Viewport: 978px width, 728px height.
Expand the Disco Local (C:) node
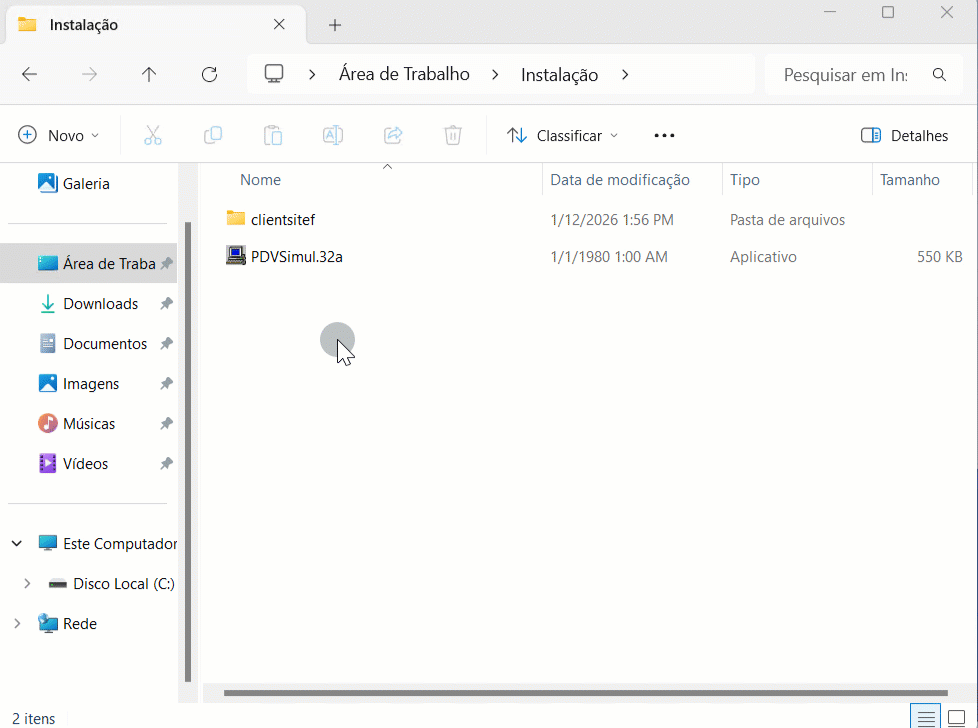click(x=27, y=584)
